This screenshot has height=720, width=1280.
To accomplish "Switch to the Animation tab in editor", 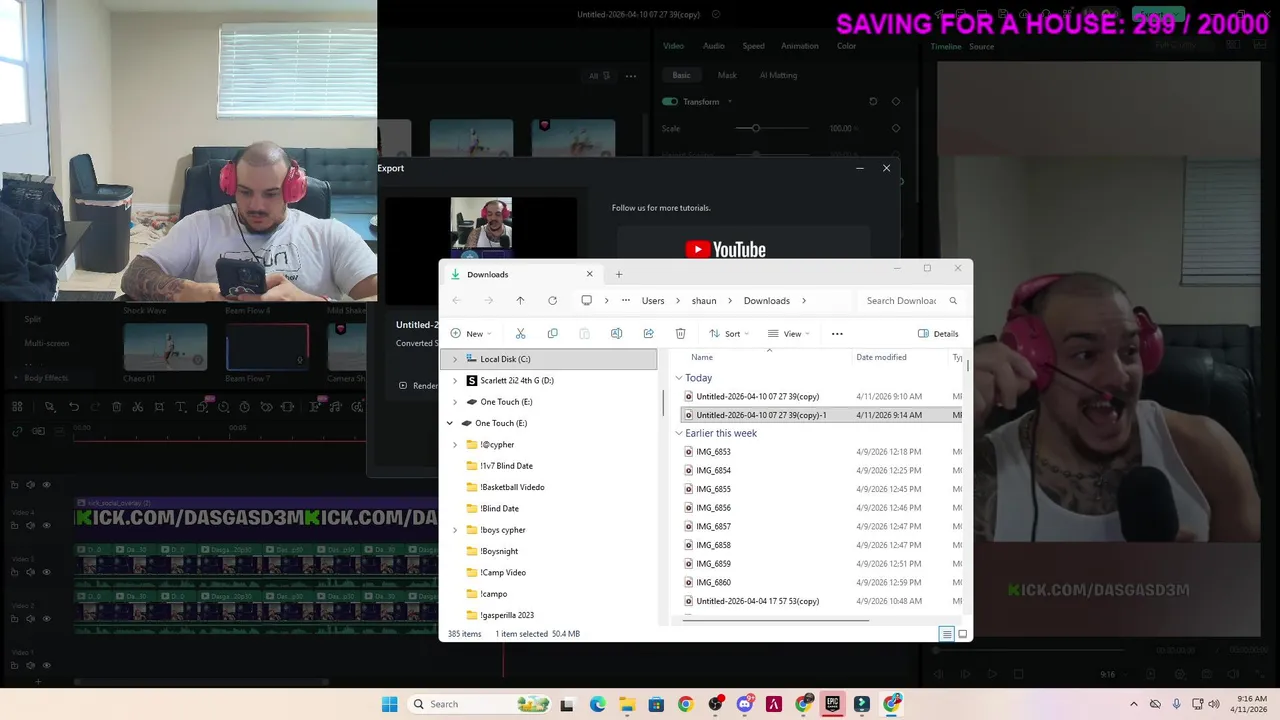I will tap(799, 46).
